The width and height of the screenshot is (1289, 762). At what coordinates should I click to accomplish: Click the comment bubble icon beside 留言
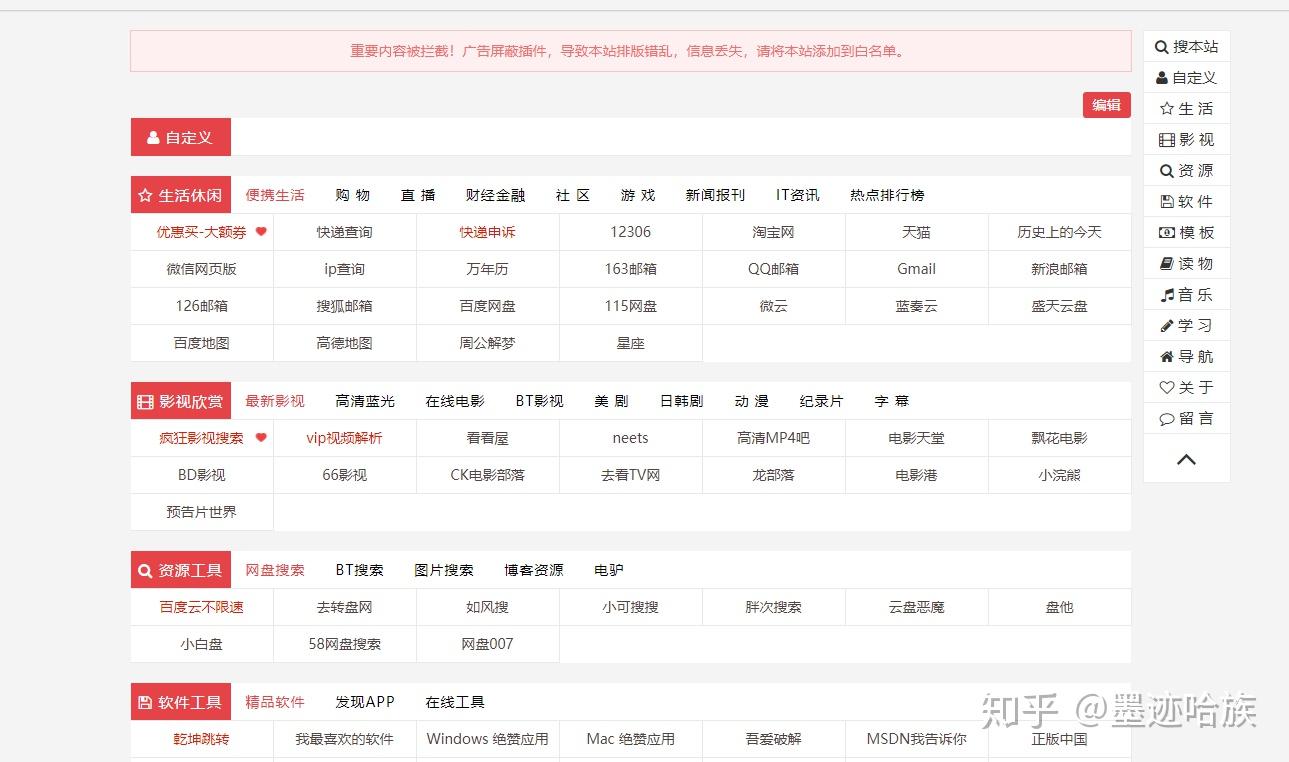(1166, 419)
